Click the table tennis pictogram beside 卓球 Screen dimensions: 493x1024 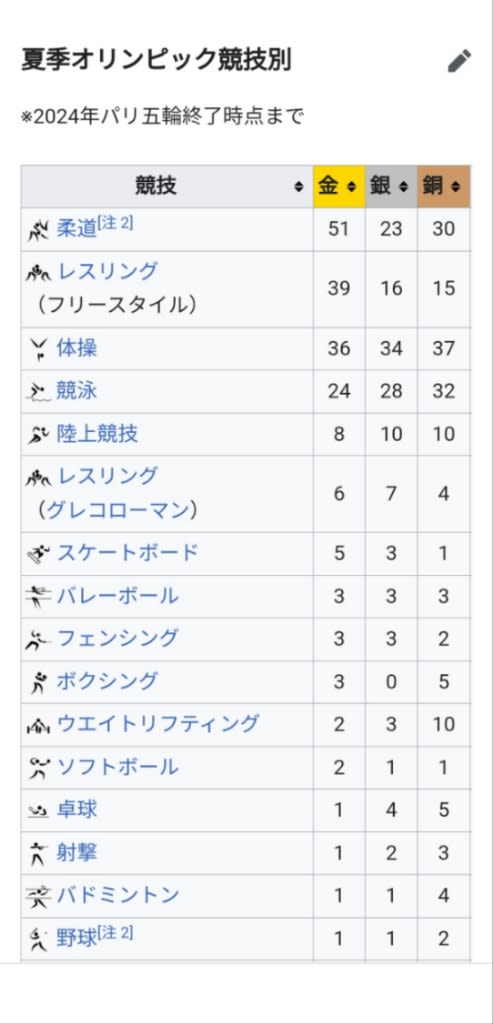[38, 811]
